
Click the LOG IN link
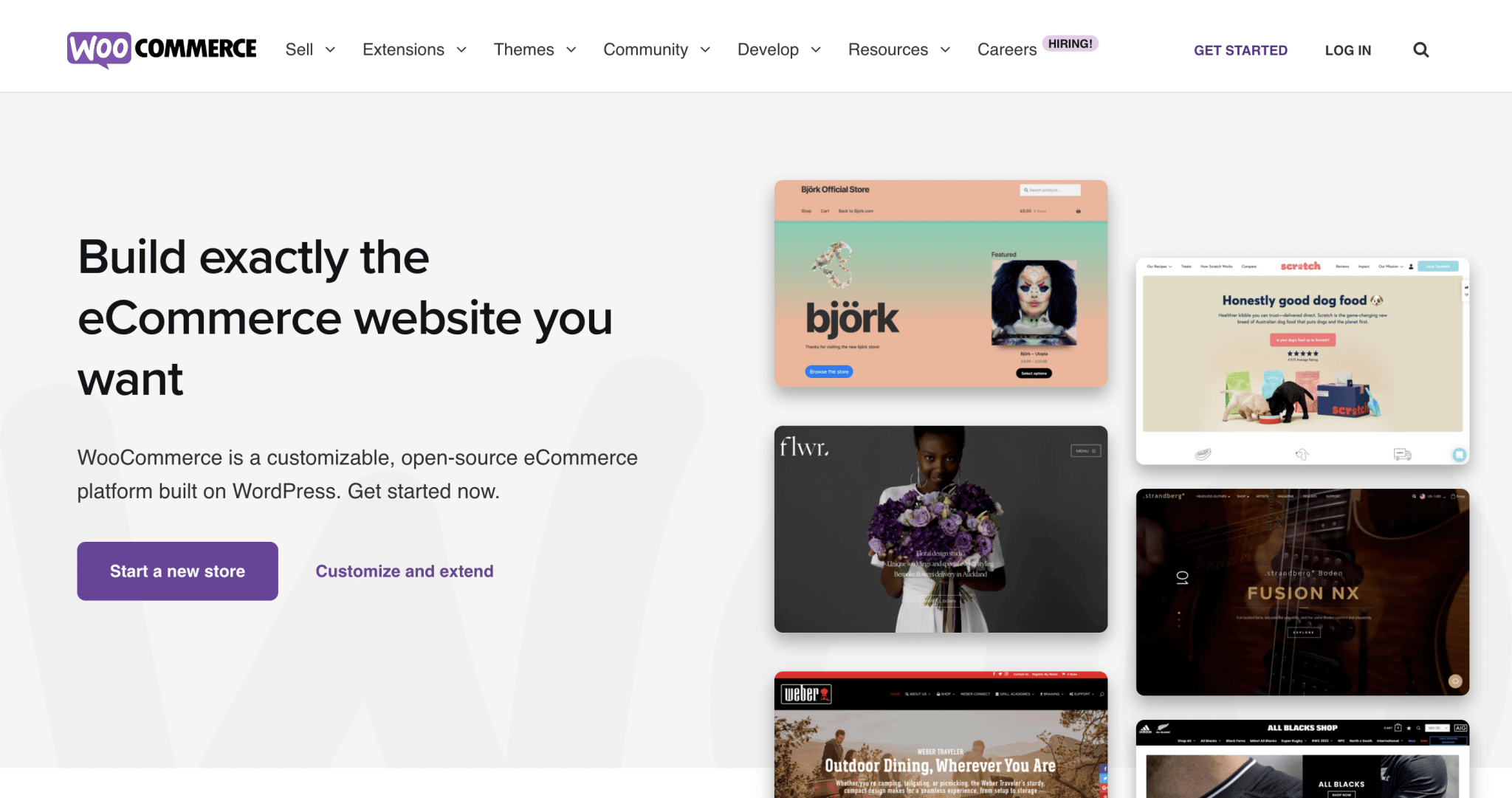1347,50
